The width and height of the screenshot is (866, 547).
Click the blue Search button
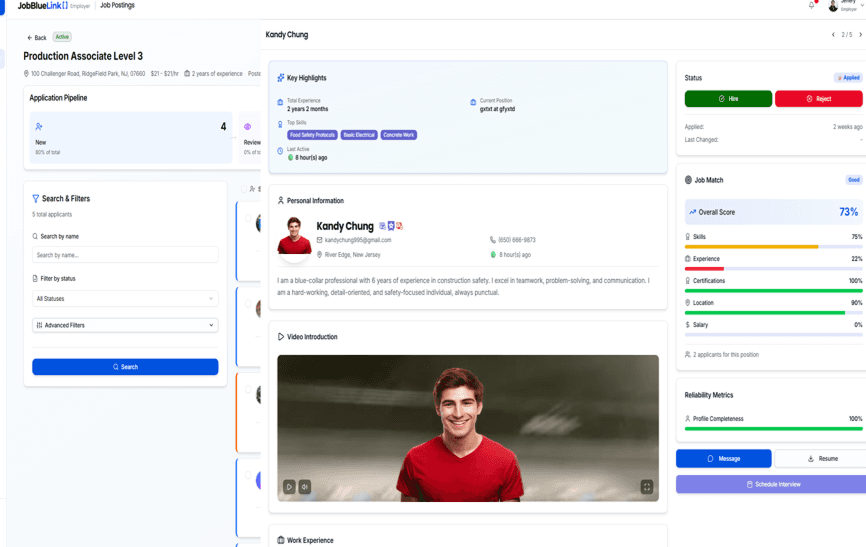coord(125,367)
